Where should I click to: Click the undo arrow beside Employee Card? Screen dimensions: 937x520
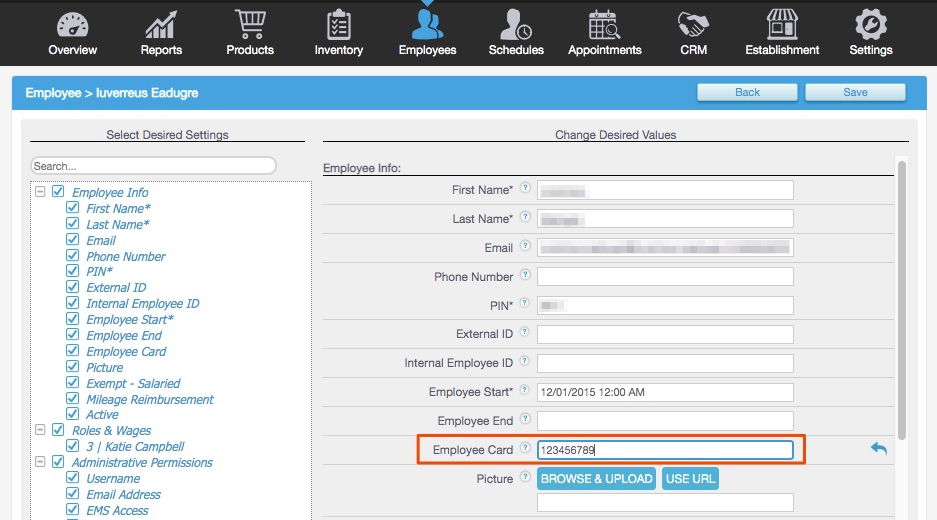tap(878, 450)
